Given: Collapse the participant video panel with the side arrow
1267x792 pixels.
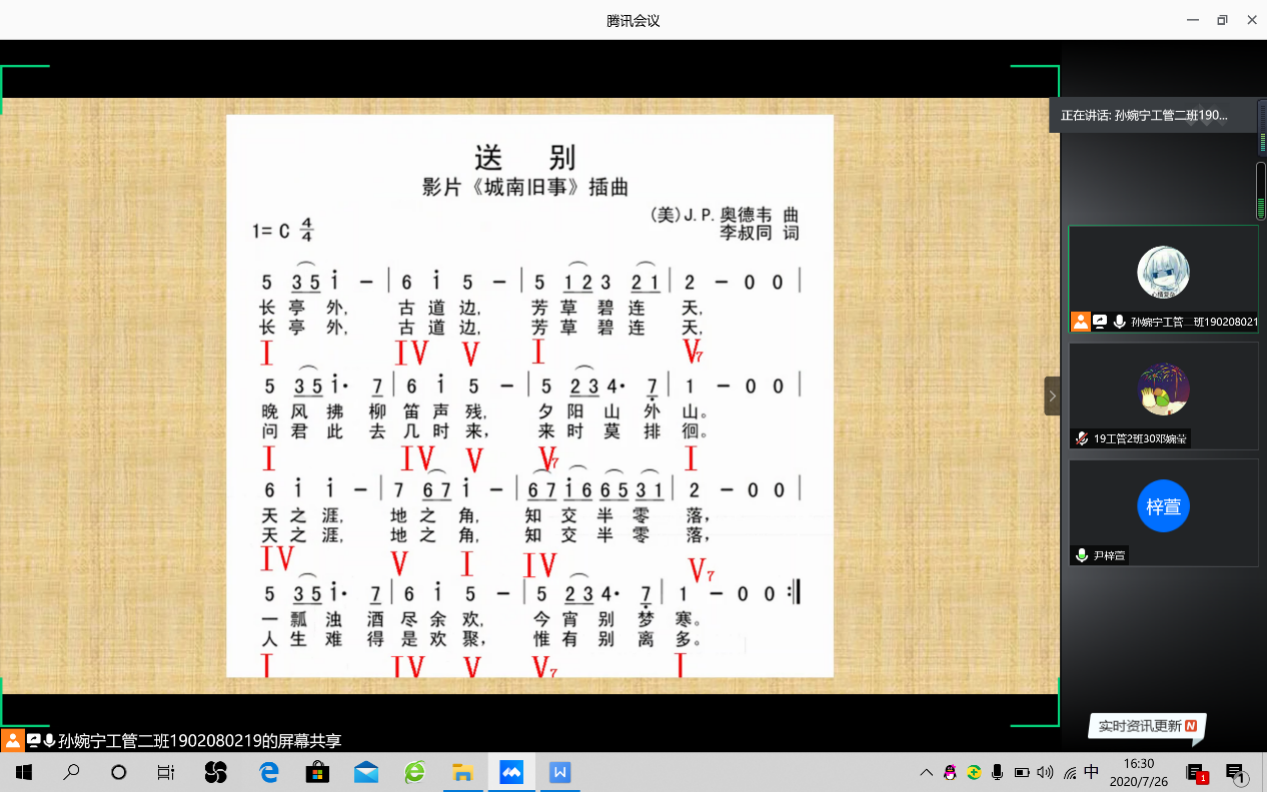Looking at the screenshot, I should (x=1052, y=395).
